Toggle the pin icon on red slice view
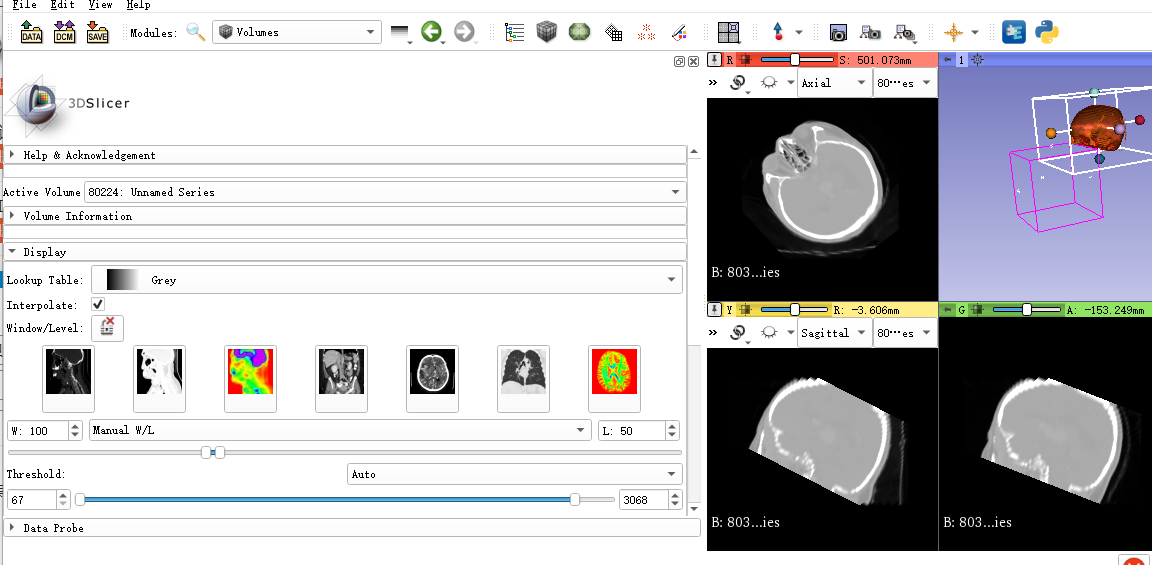The width and height of the screenshot is (1152, 565). (x=713, y=60)
